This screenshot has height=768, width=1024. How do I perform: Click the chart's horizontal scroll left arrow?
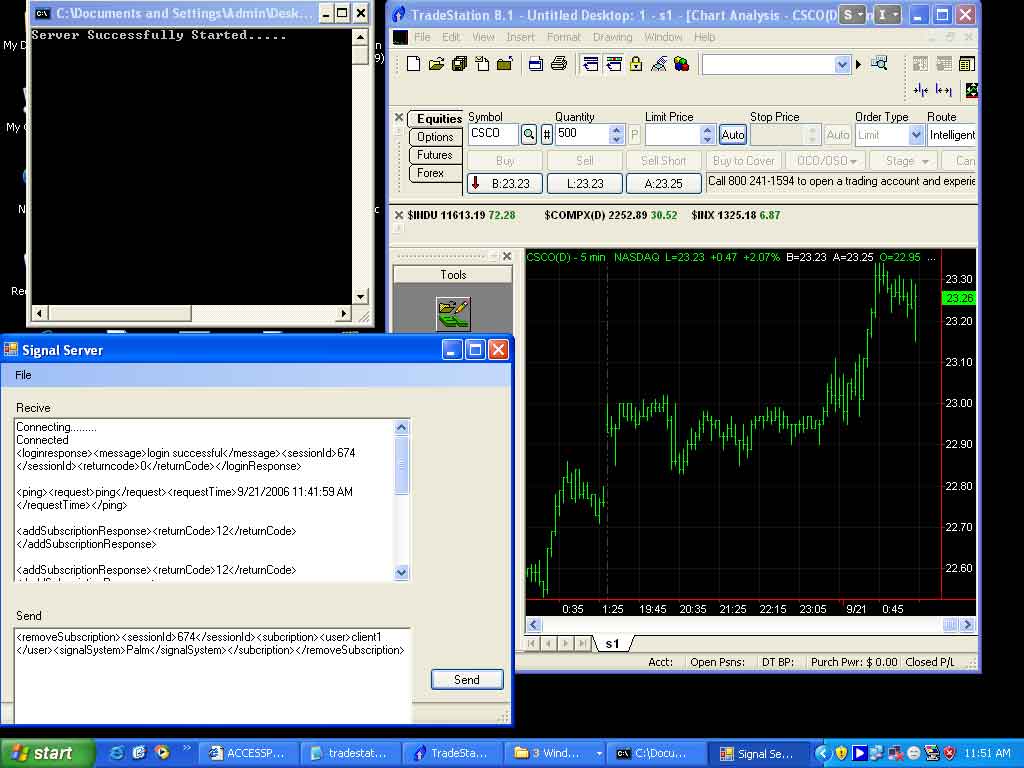point(534,624)
